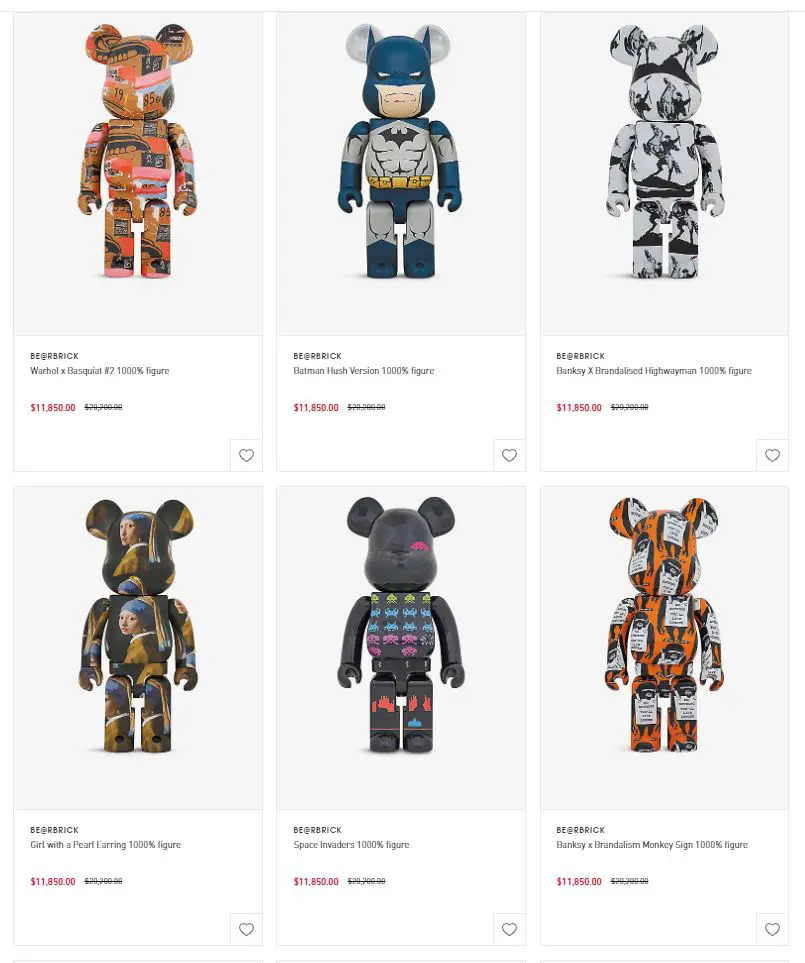Save Banksy Highwayman figure to wishlist
The width and height of the screenshot is (805, 963).
pos(772,455)
